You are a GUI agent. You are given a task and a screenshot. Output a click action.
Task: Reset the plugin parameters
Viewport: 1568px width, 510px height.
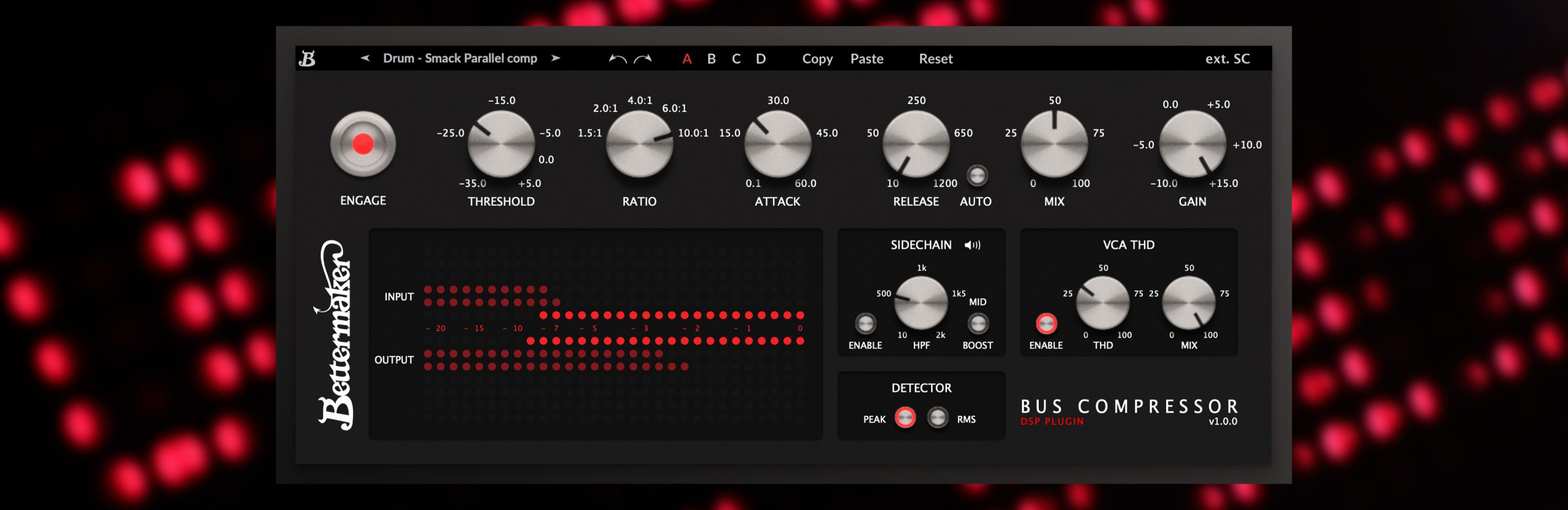[936, 59]
